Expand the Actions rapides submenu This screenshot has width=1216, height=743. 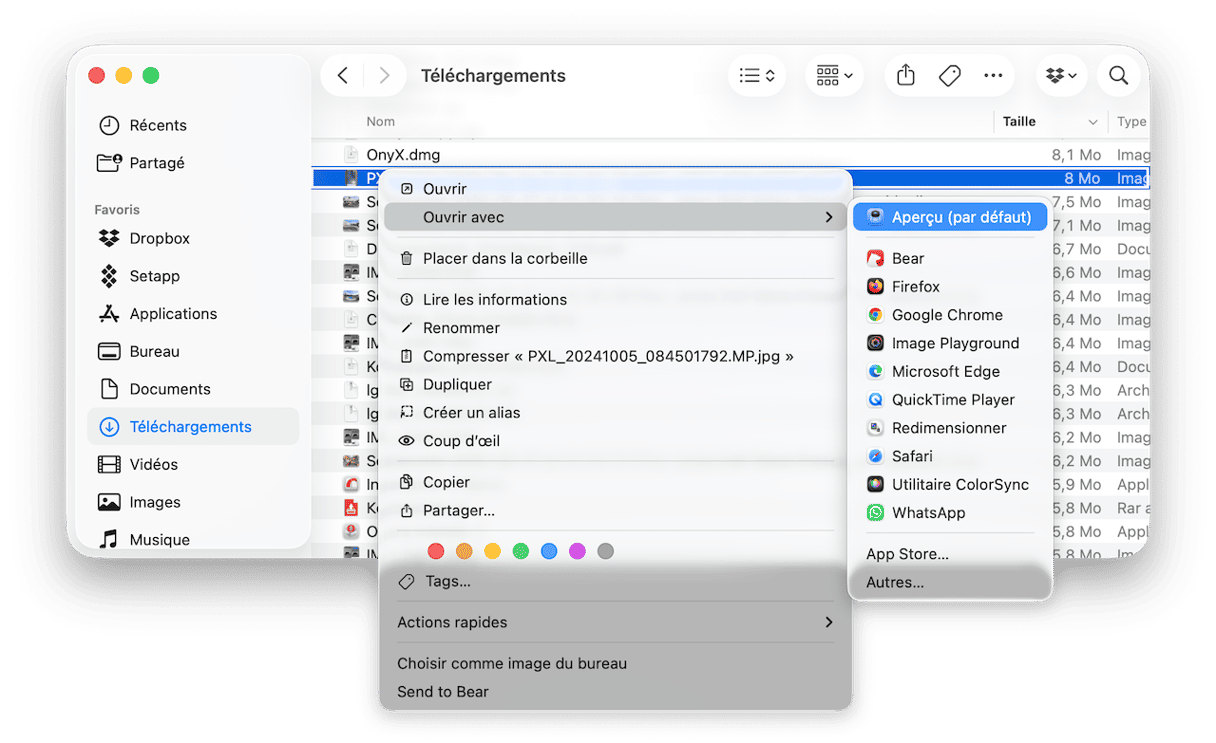615,622
